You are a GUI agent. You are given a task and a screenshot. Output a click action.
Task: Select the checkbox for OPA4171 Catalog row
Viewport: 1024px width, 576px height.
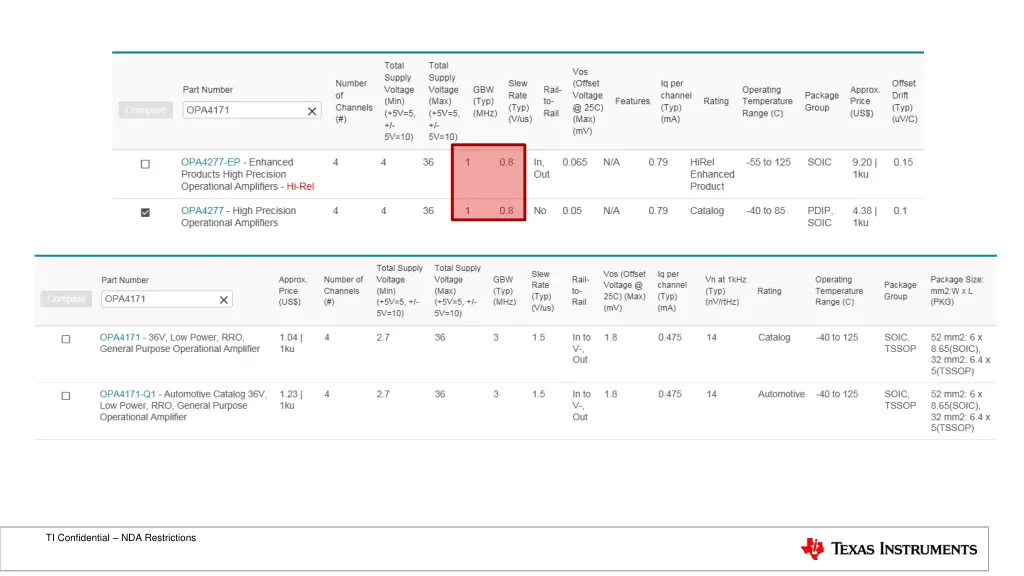(65, 339)
